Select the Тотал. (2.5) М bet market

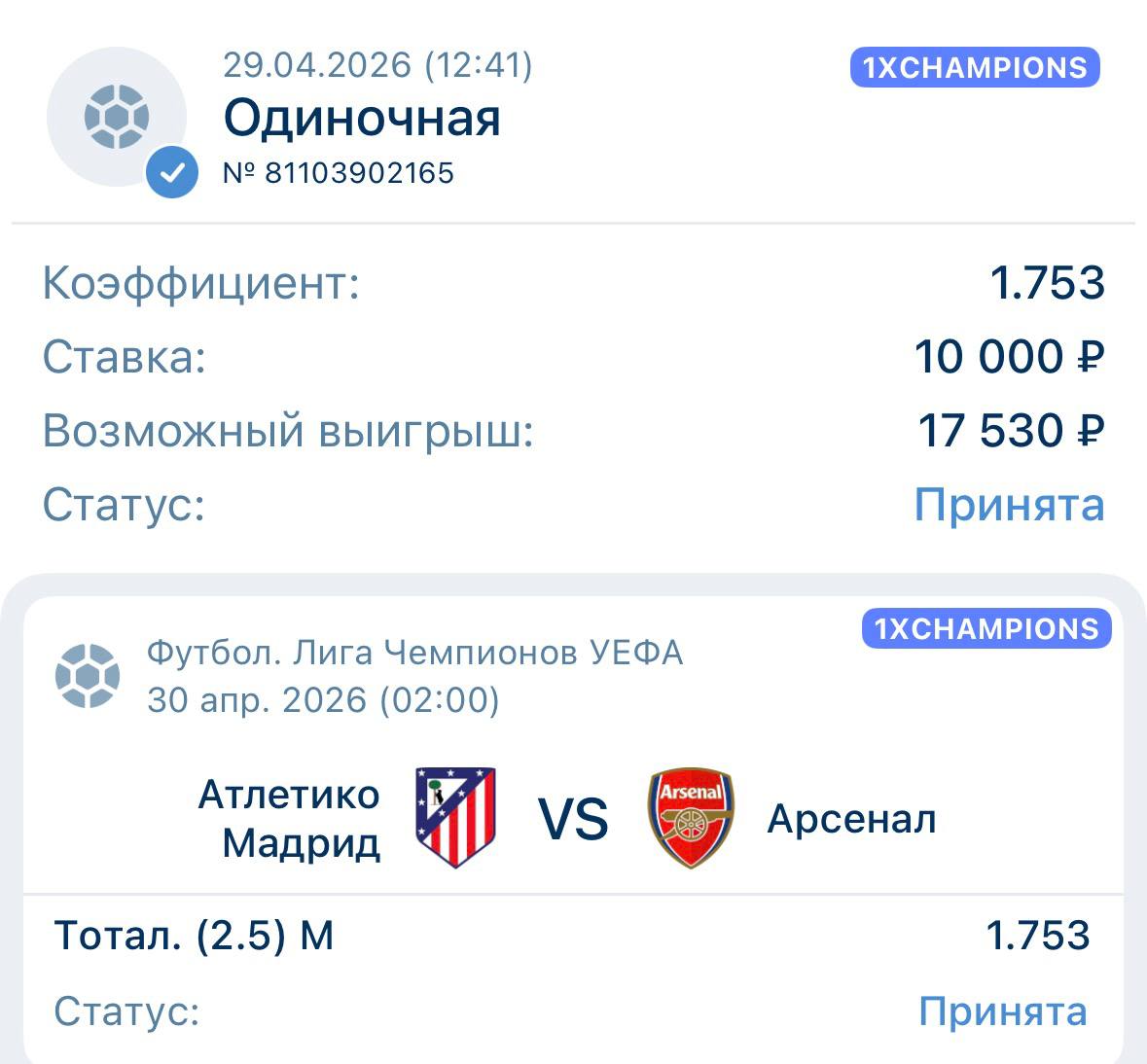pyautogui.click(x=194, y=936)
